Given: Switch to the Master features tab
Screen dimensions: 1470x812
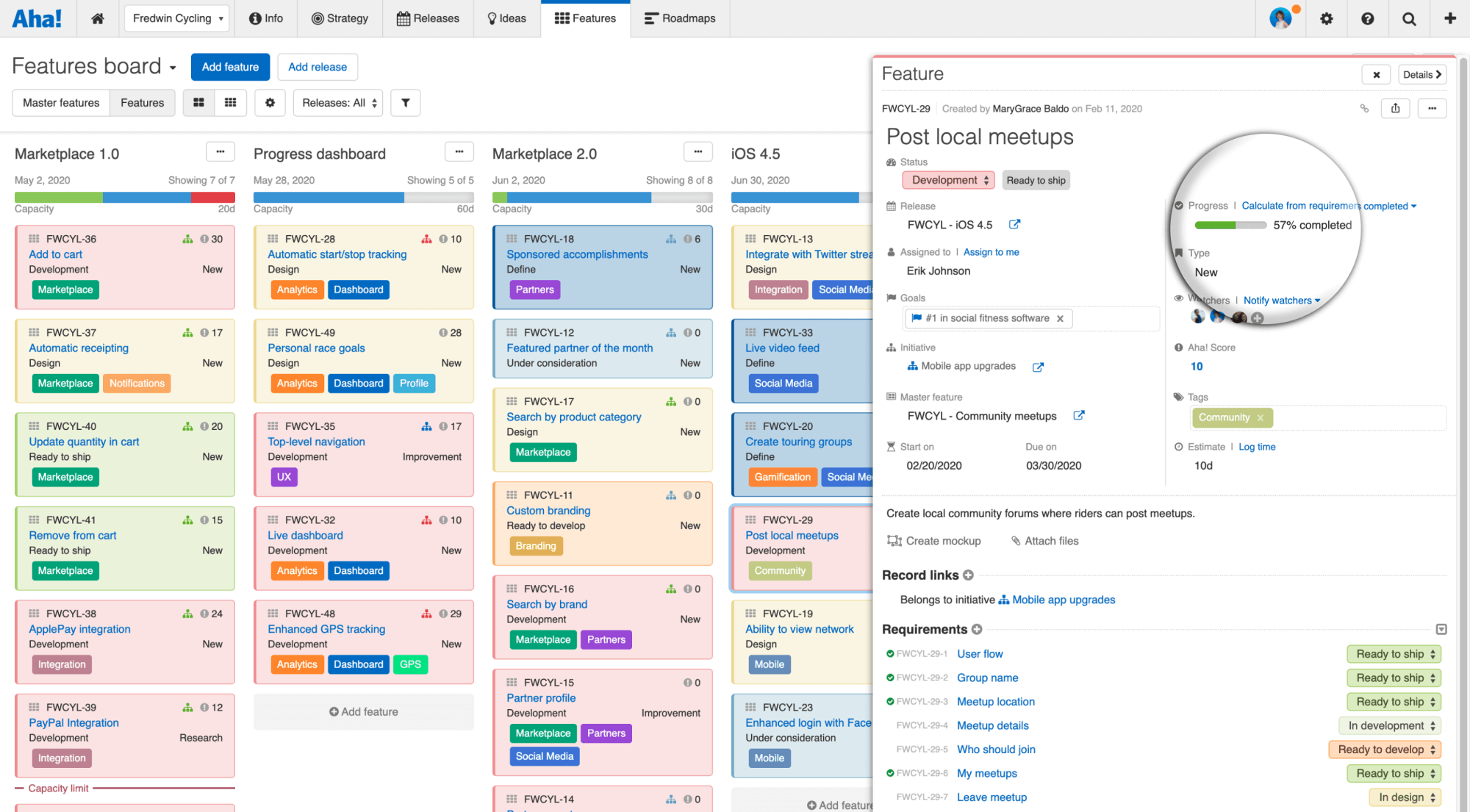Looking at the screenshot, I should click(x=60, y=103).
